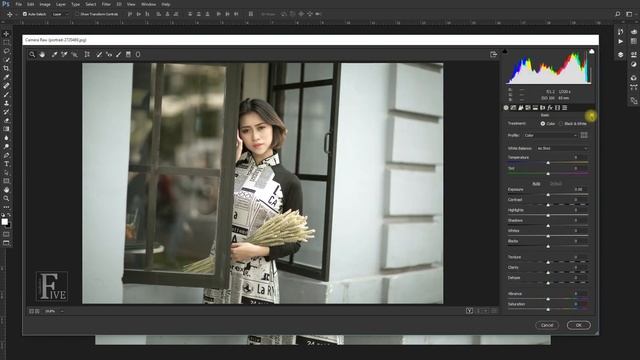The image size is (640, 360).
Task: Click the Auto tone button
Action: click(x=536, y=184)
